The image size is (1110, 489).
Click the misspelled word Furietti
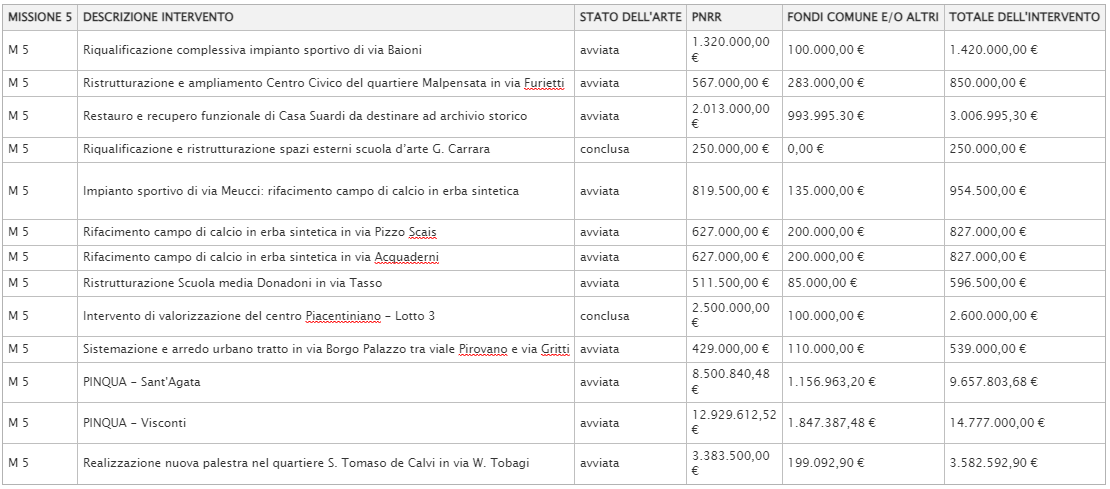tap(544, 84)
